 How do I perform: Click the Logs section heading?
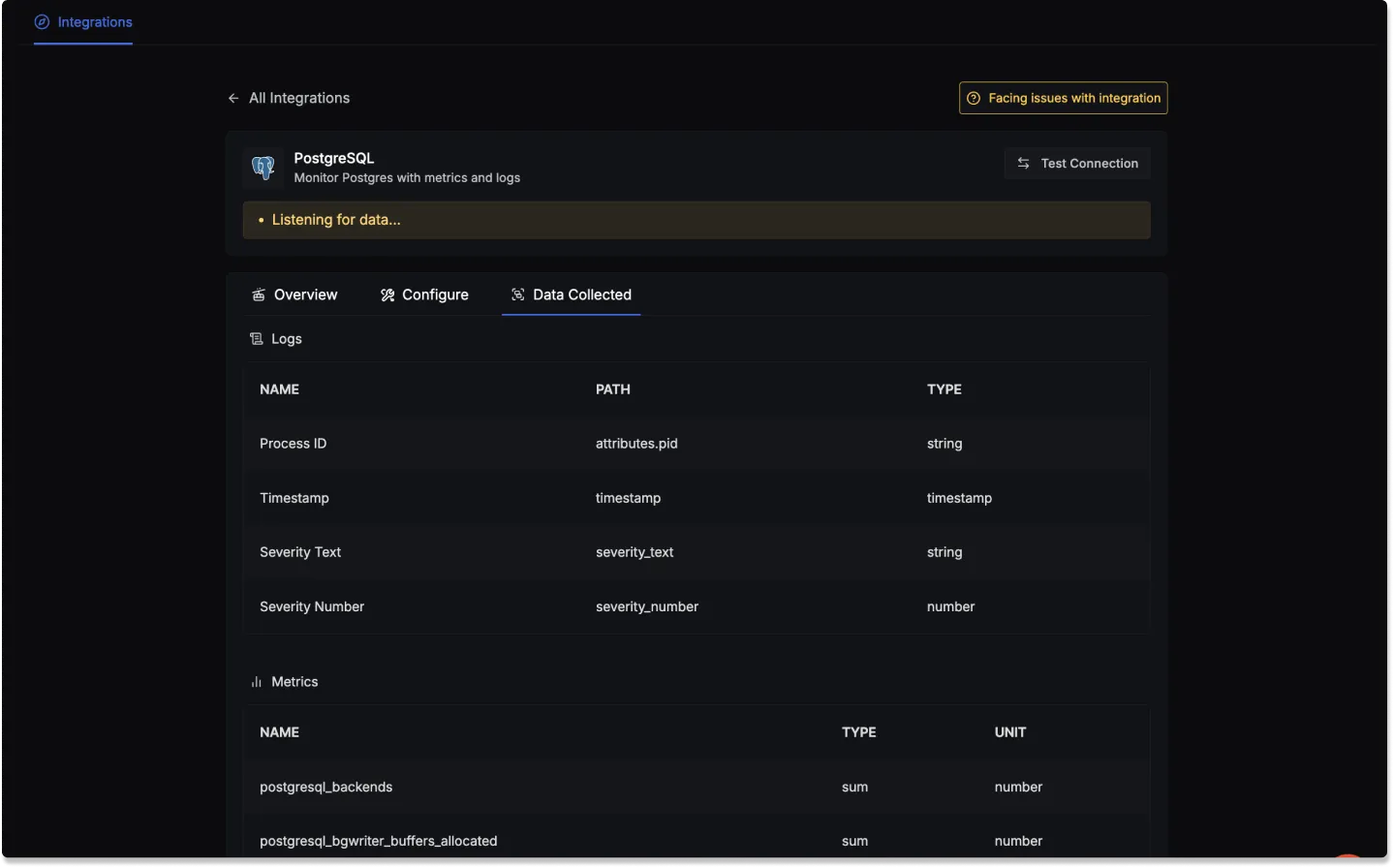(x=287, y=339)
